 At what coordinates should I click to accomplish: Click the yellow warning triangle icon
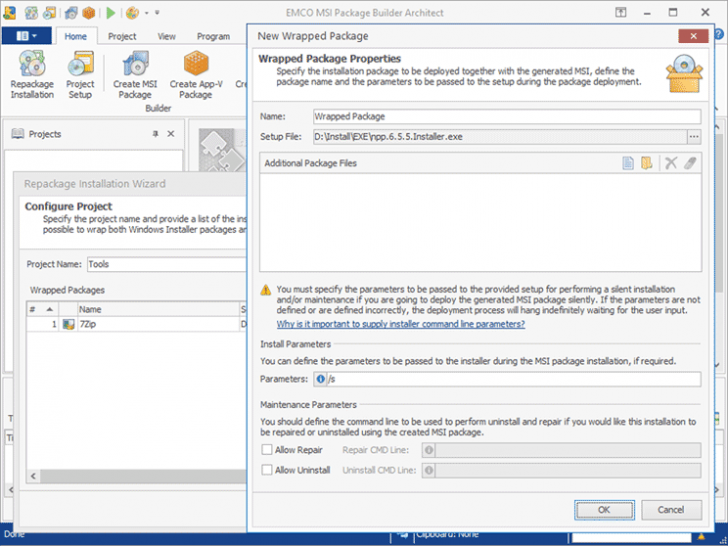tap(266, 290)
